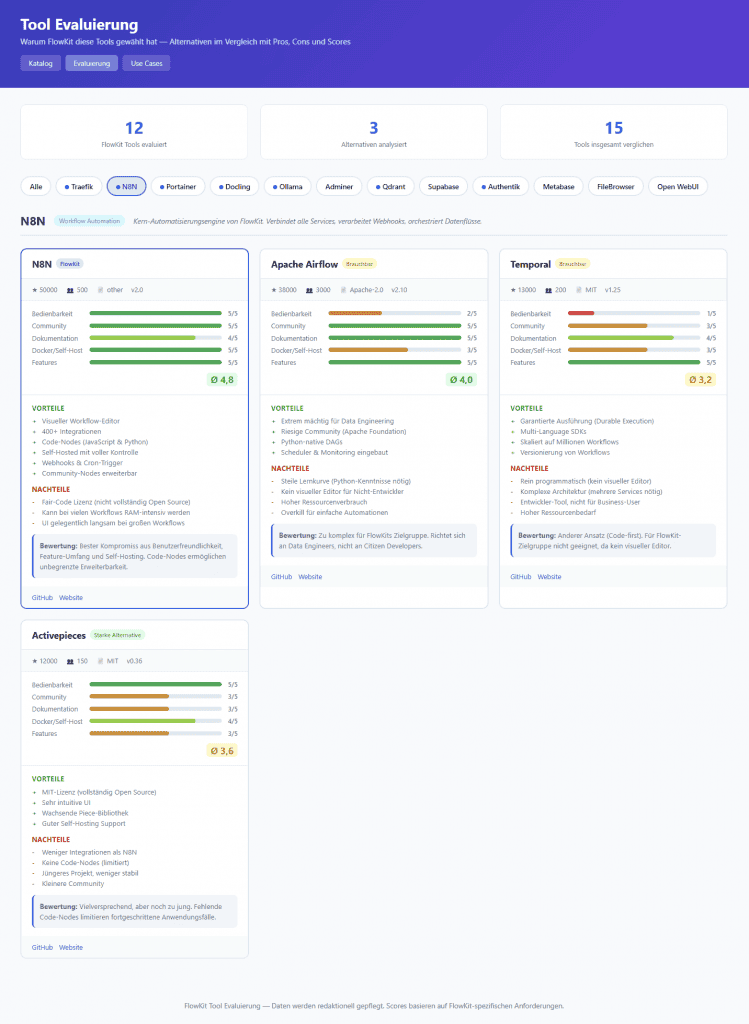
Task: Click the Bedienbarkeit score bar for Temporal
Action: (x=633, y=313)
